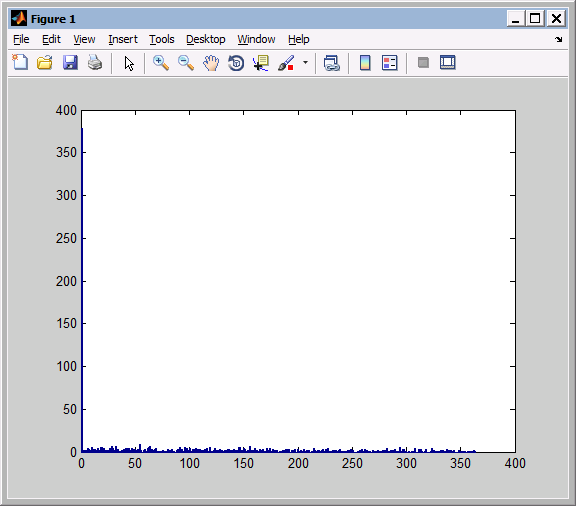Toggle the Data Cursor tool
Viewport: 576px width, 506px height.
click(x=261, y=63)
